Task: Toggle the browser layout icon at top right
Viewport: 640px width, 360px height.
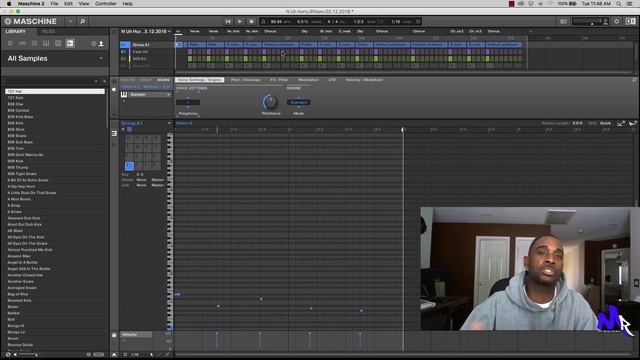Action: 630,21
